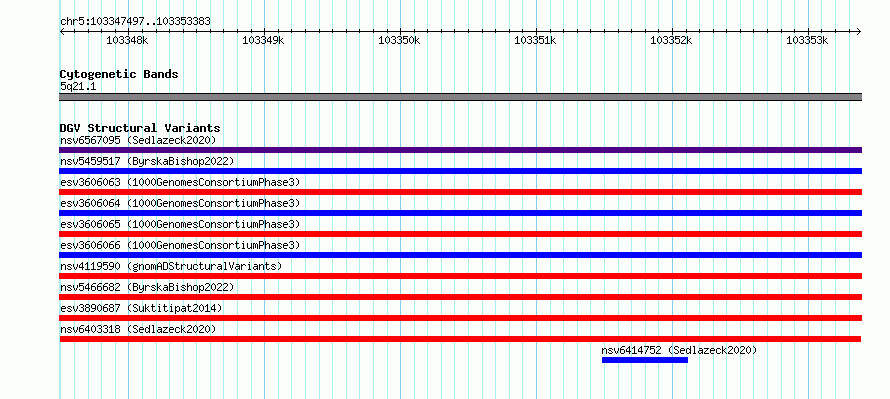Viewport: 890px width, 399px height.
Task: Click the 103348k ruler position label
Action: coord(127,41)
